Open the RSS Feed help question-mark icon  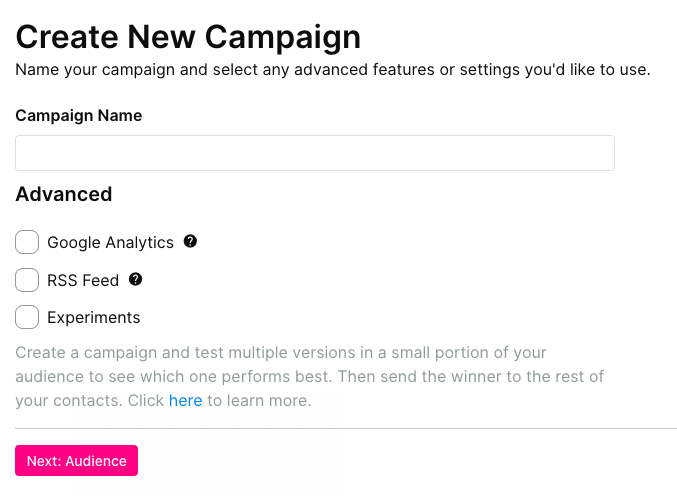(136, 279)
